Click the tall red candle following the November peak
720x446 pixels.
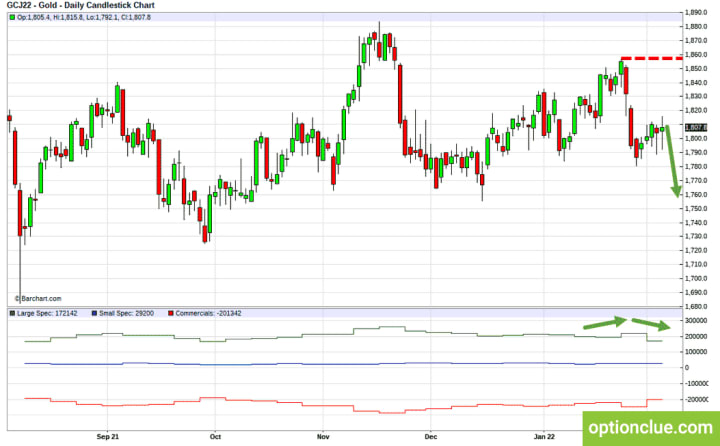(400, 94)
